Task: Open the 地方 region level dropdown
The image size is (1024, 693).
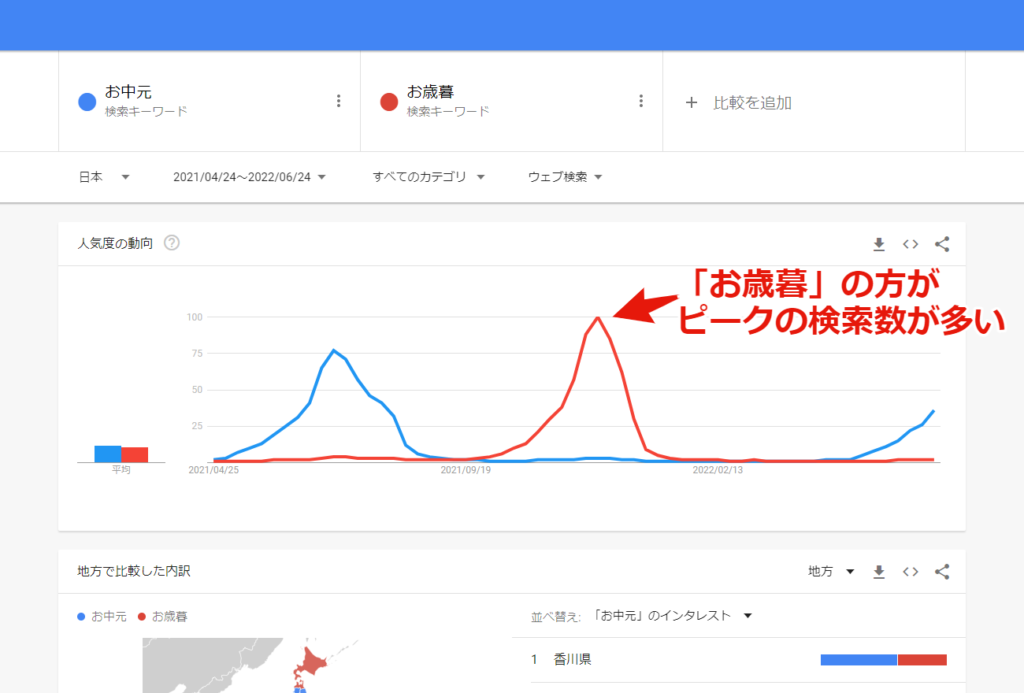Action: 831,571
